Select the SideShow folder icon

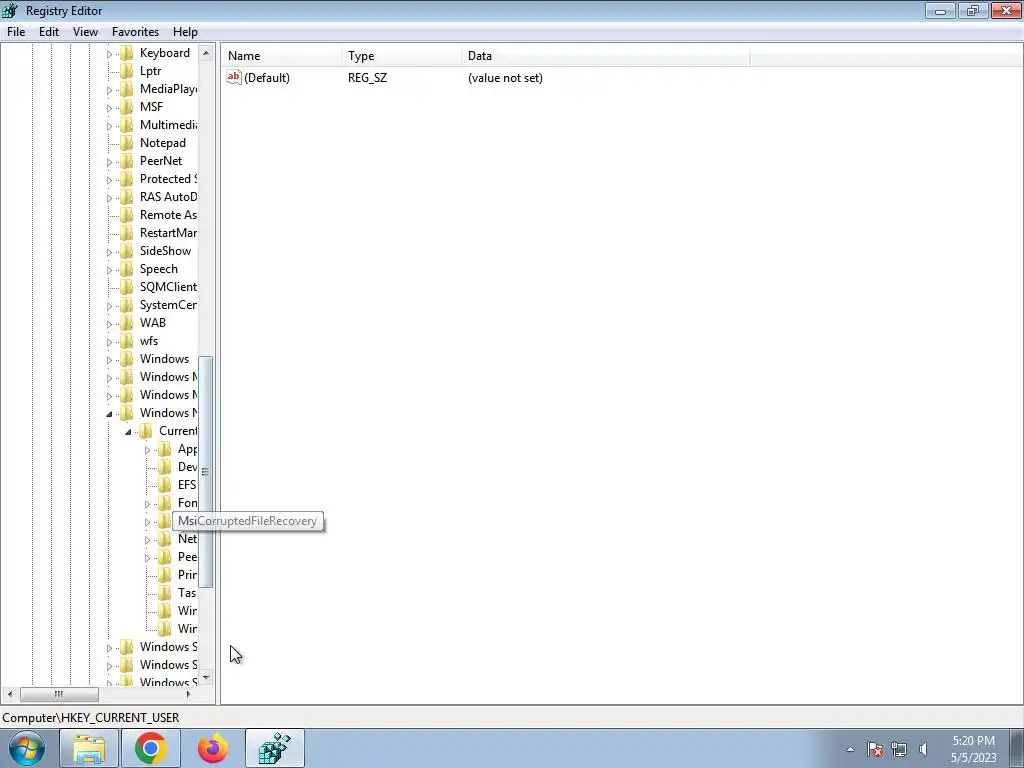point(127,251)
